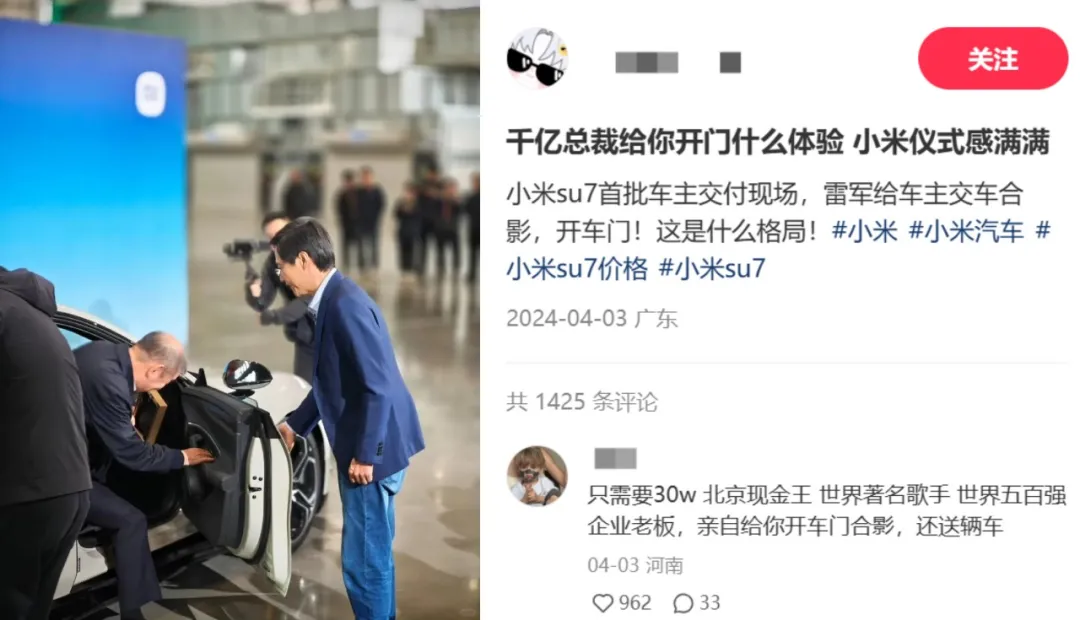Open the post author's sunglasses cartoon avatar

coord(537,59)
